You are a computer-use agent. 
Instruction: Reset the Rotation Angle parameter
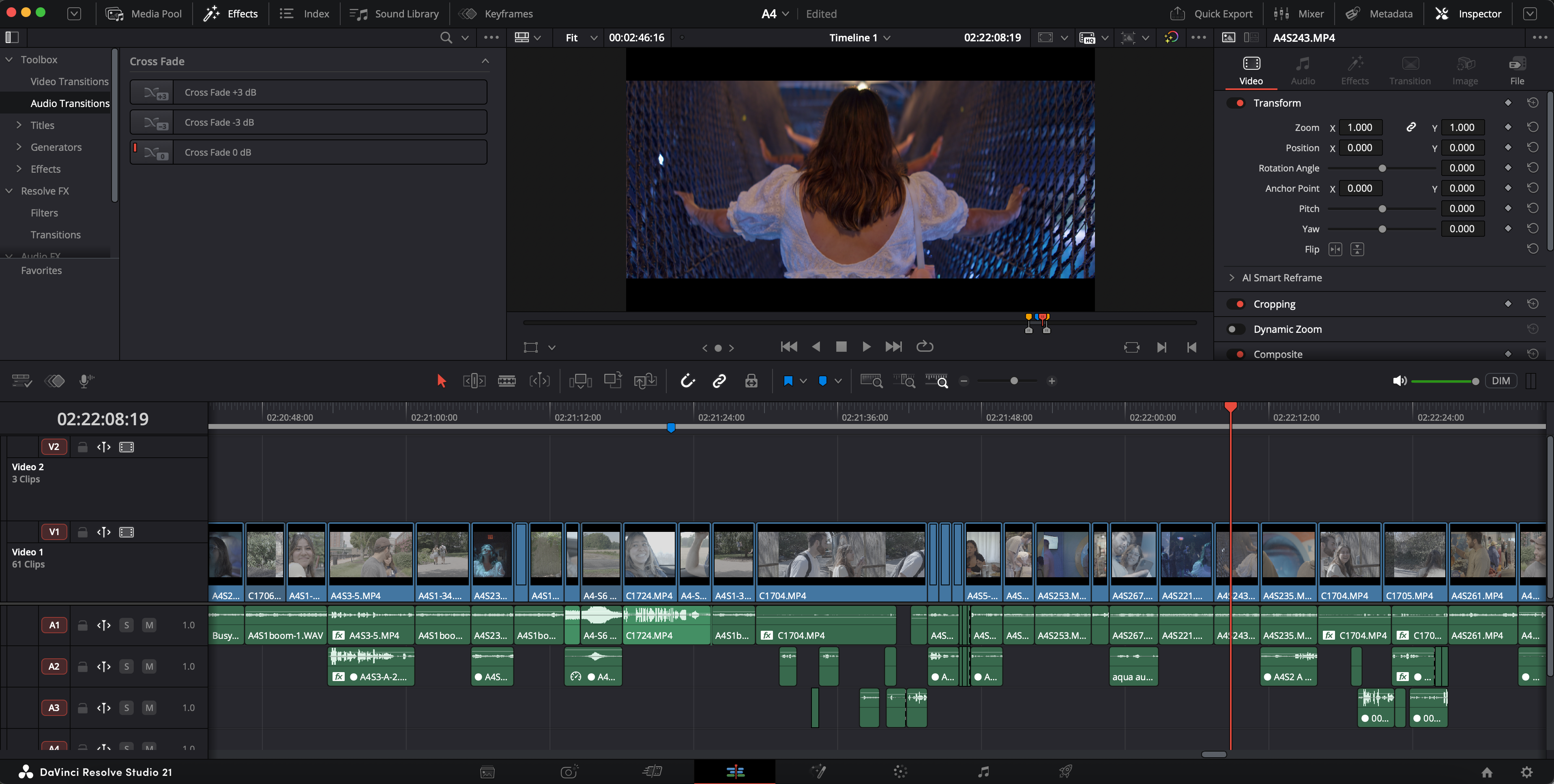1532,168
